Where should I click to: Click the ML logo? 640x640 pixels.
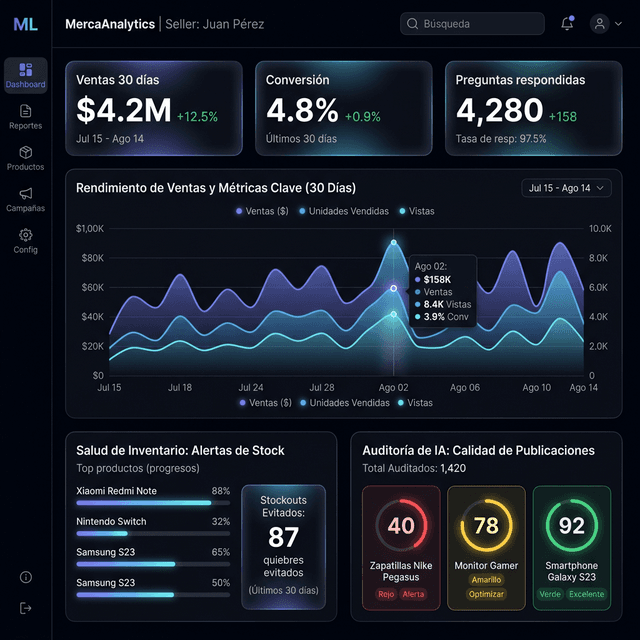[25, 24]
